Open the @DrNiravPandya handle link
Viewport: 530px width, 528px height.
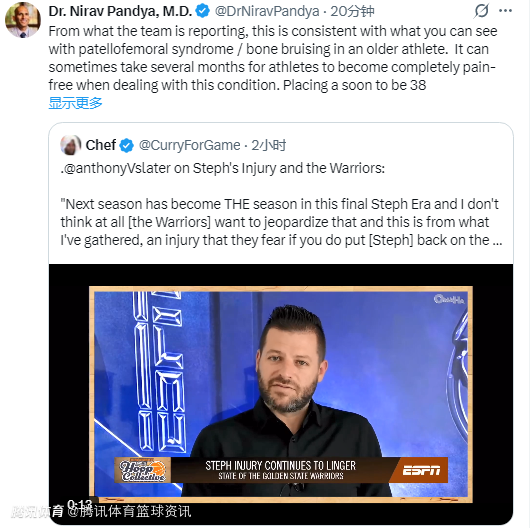point(267,11)
